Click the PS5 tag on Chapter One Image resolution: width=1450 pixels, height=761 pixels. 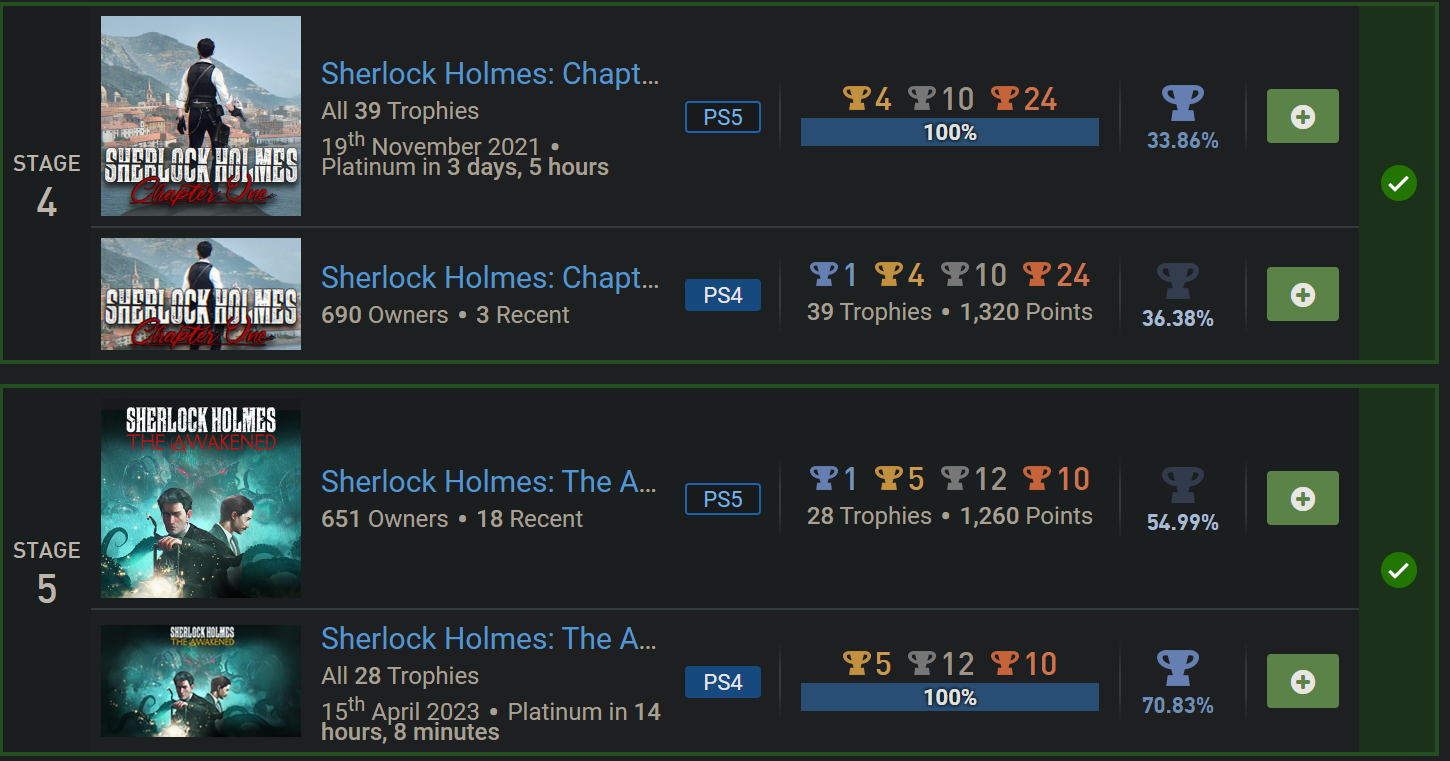tap(723, 117)
